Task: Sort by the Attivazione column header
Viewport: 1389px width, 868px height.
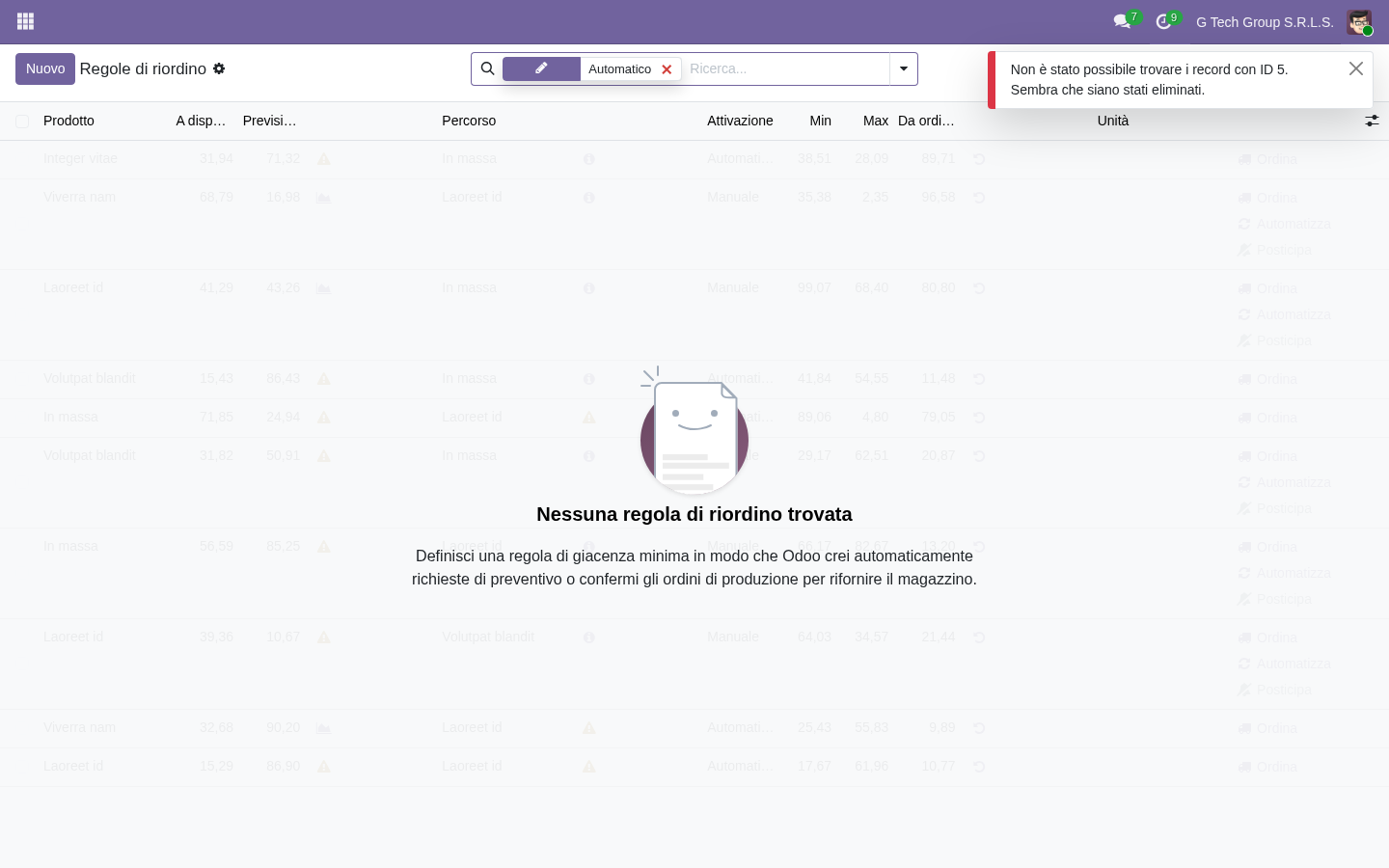Action: (740, 121)
